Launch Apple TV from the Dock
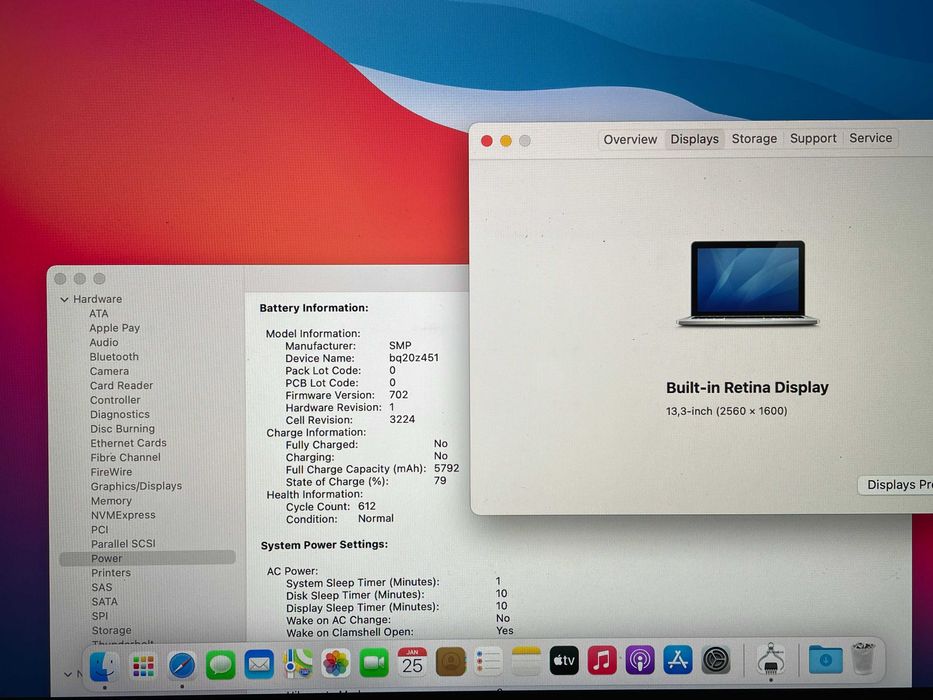933x700 pixels. pyautogui.click(x=564, y=660)
